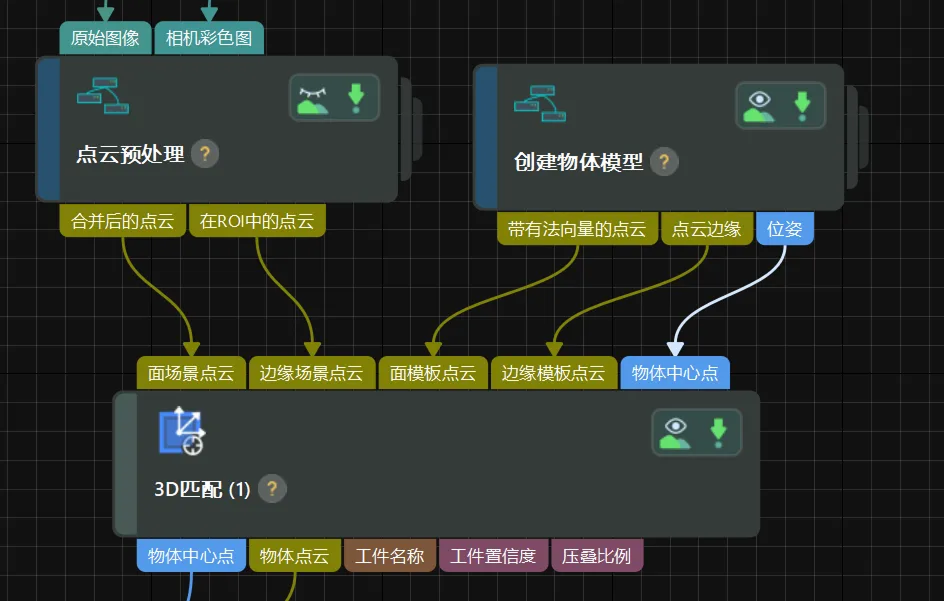Click the 工件置信度 output label
Screen dimensions: 944x601
pyautogui.click(x=495, y=555)
